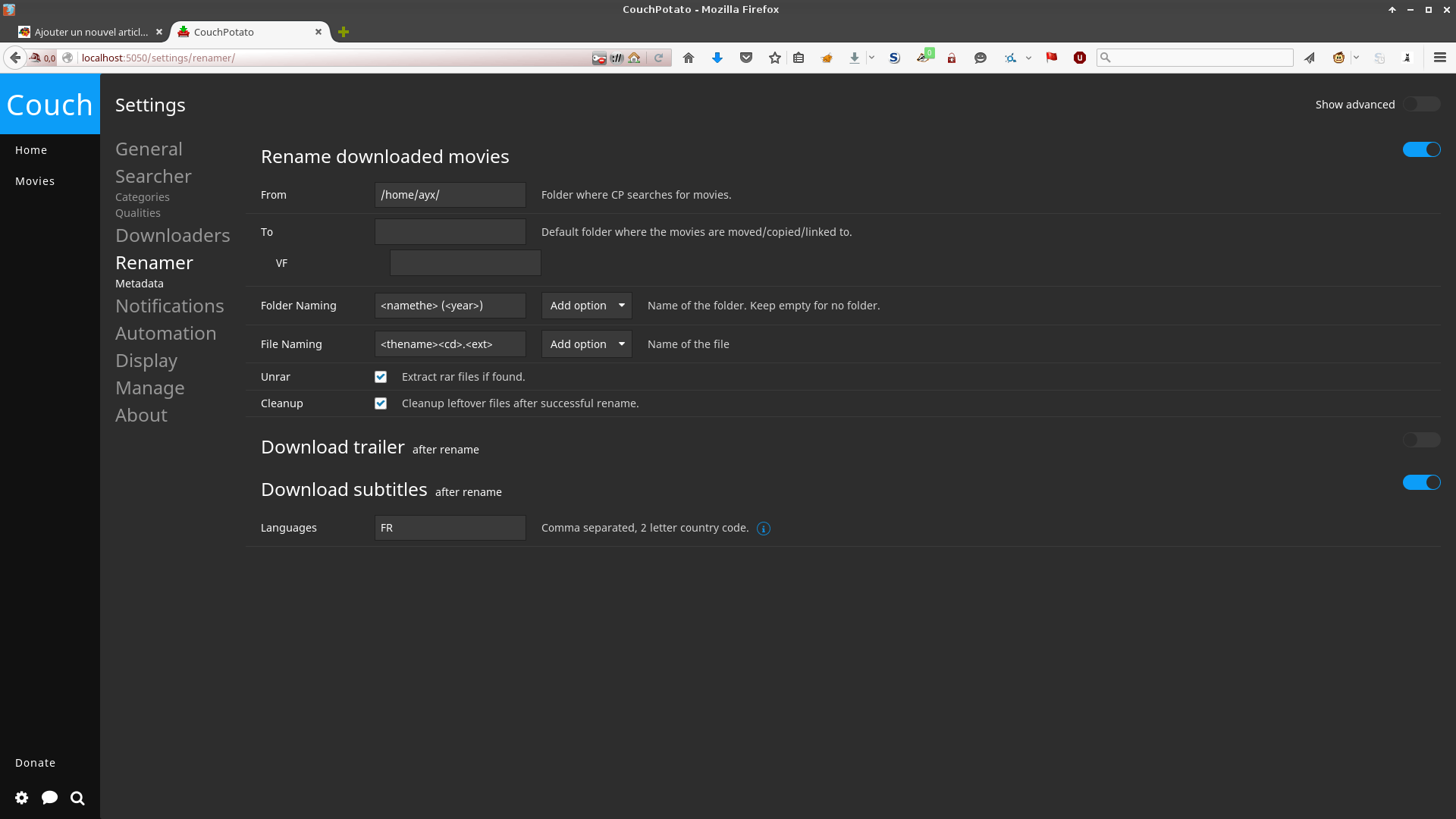Bookmark this page with the star icon

coord(774,58)
